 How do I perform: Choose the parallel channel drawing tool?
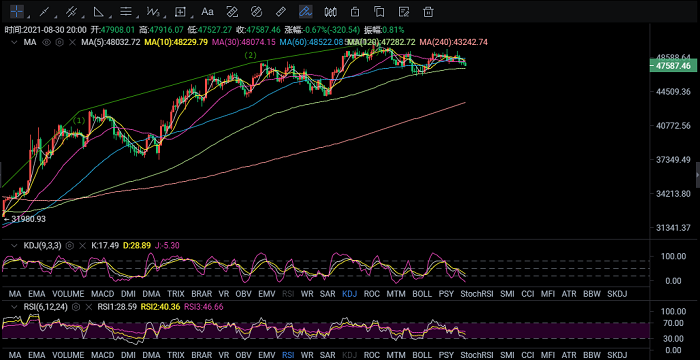(71, 12)
